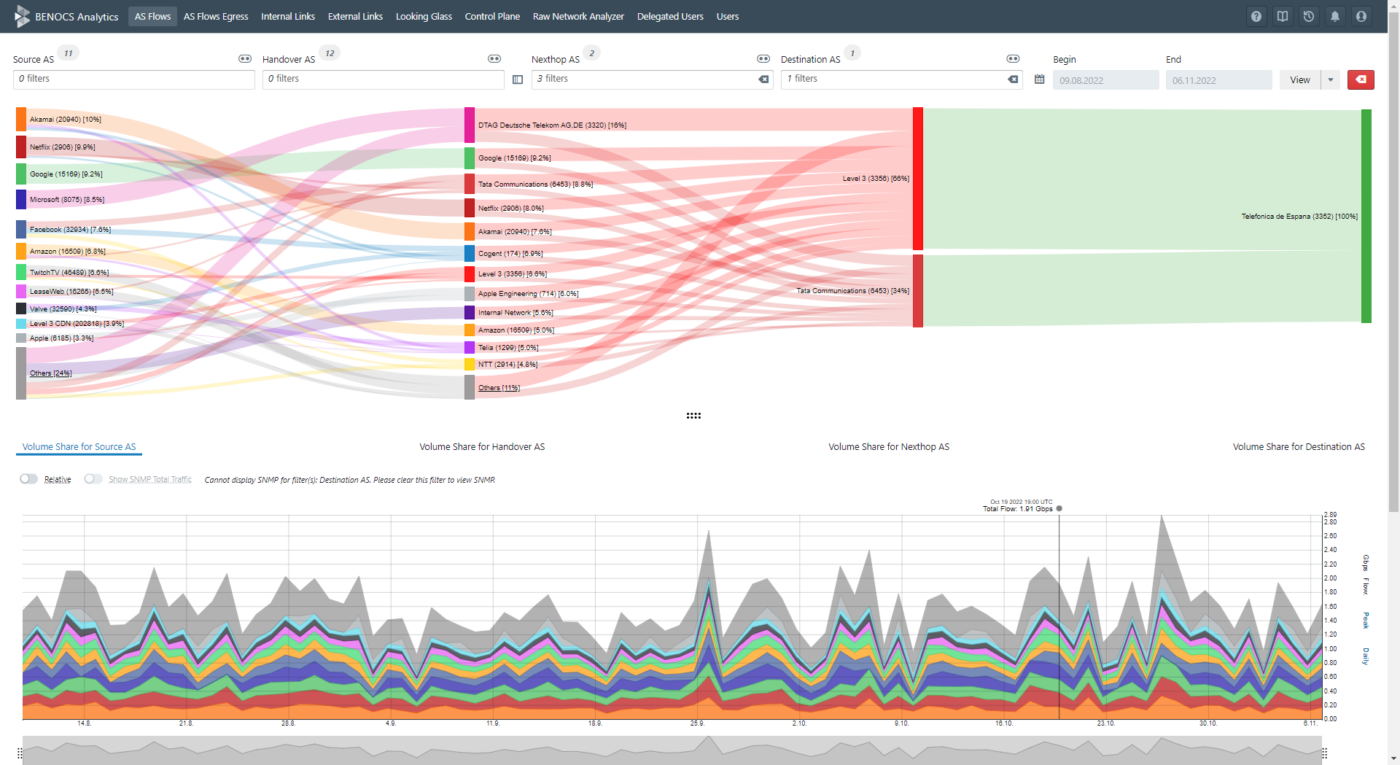Switch to Volume Share for Handover AS tab
Viewport: 1400px width, 765px height.
(482, 447)
